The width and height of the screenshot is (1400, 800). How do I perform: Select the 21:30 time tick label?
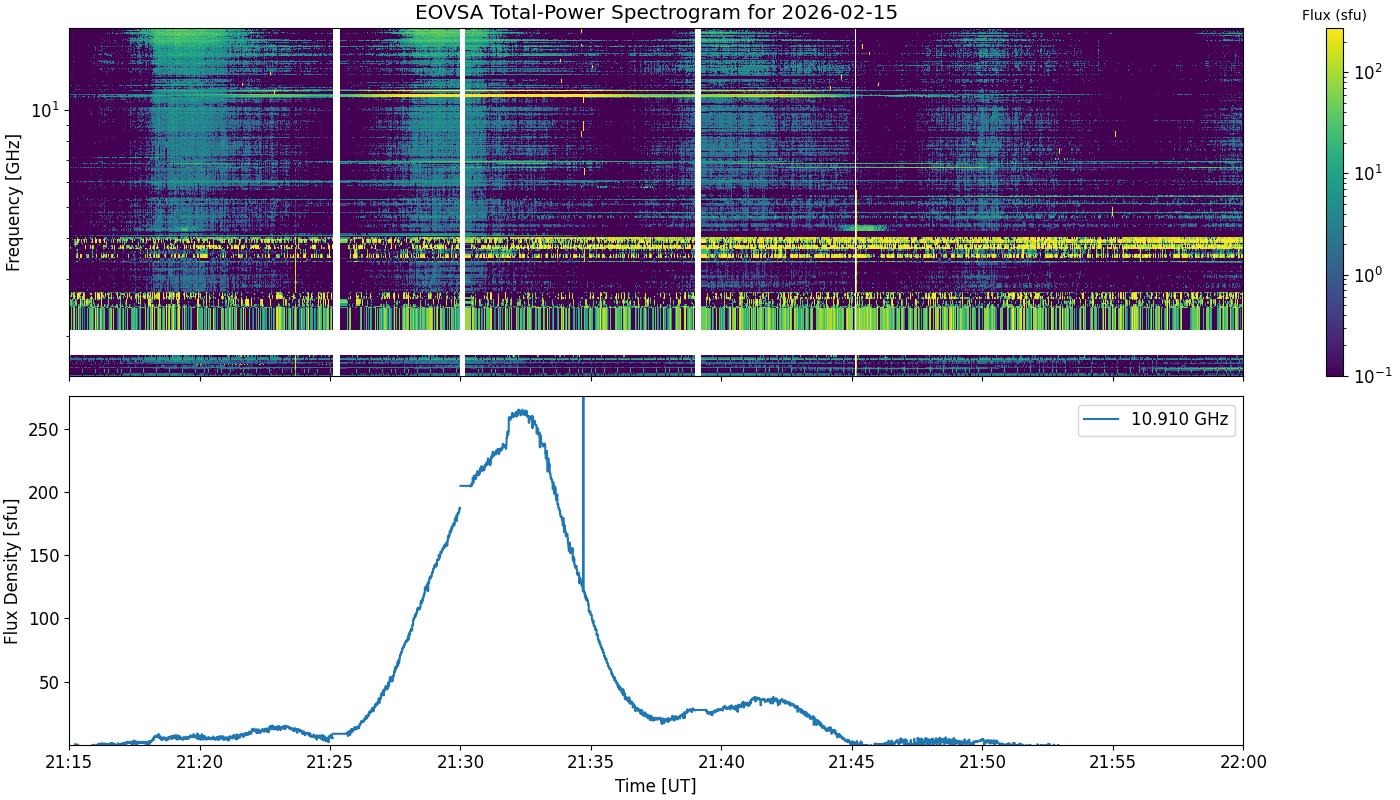(460, 762)
